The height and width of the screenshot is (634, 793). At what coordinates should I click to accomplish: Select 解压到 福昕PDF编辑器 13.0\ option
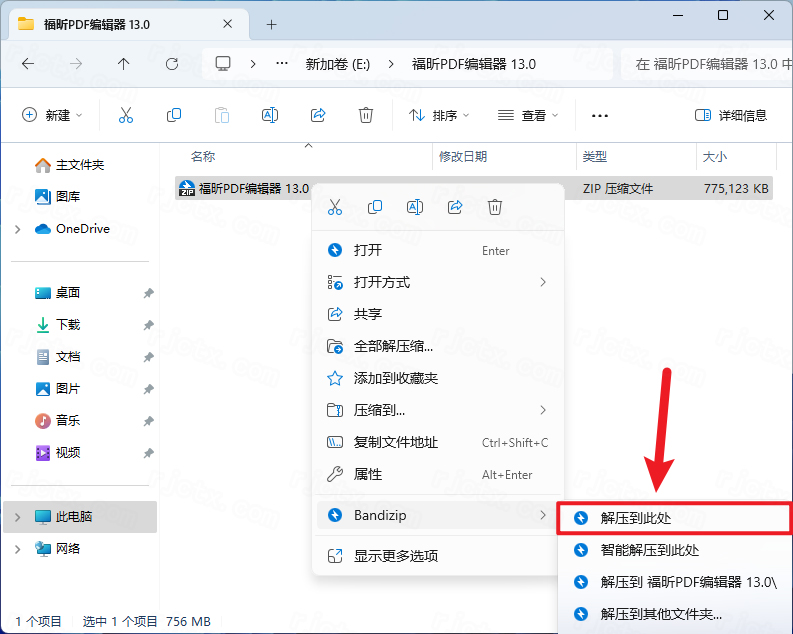(676, 582)
